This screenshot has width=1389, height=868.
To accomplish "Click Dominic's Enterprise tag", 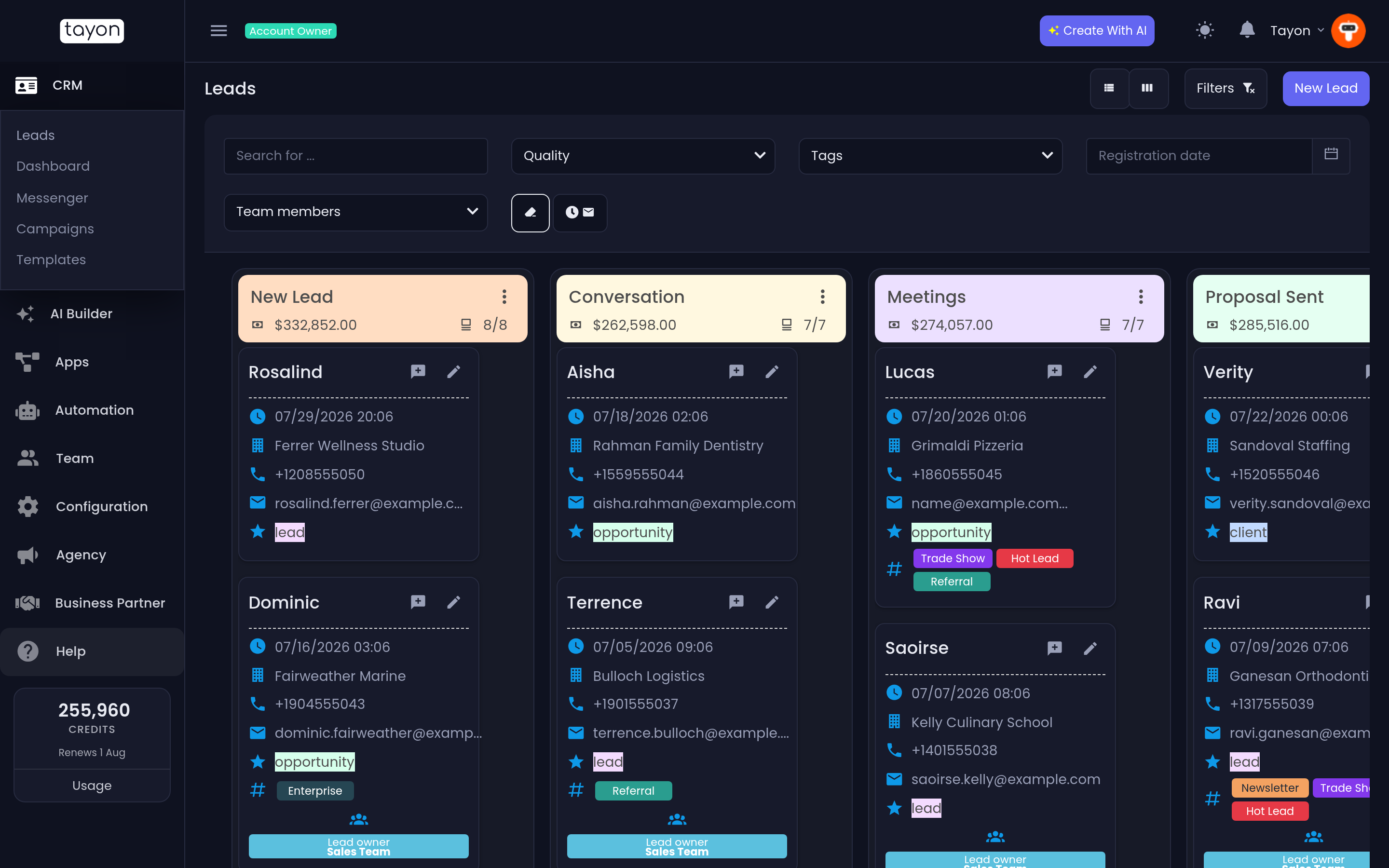I will [x=315, y=791].
